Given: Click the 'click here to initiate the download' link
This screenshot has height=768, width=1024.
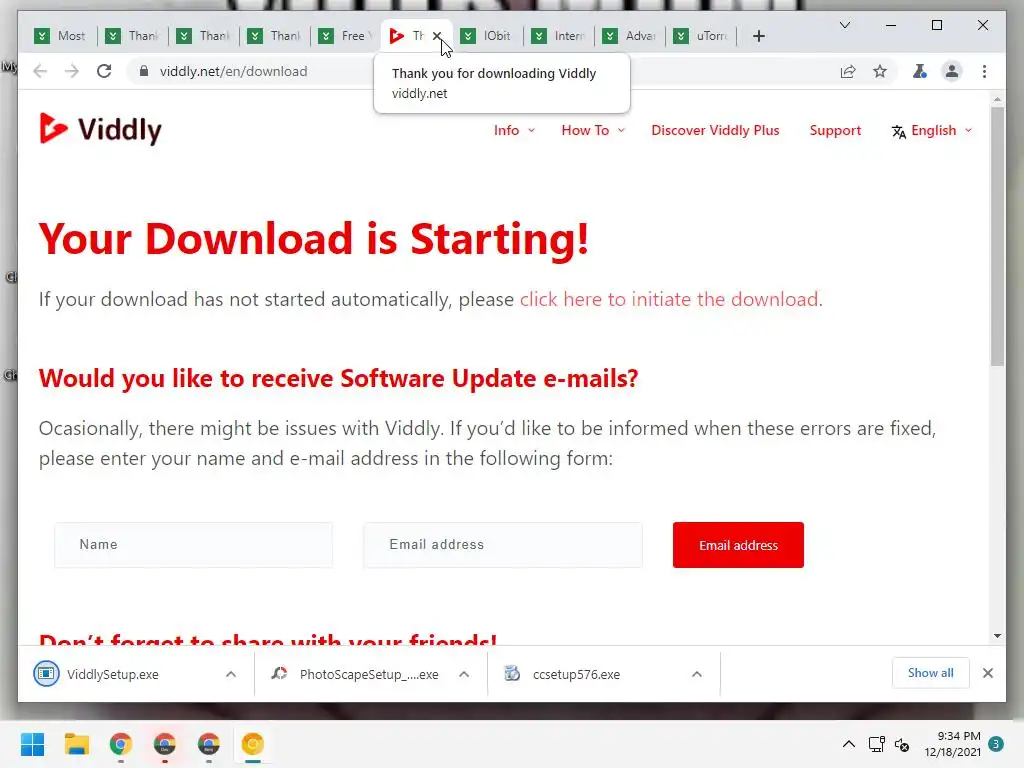Looking at the screenshot, I should coord(669,299).
